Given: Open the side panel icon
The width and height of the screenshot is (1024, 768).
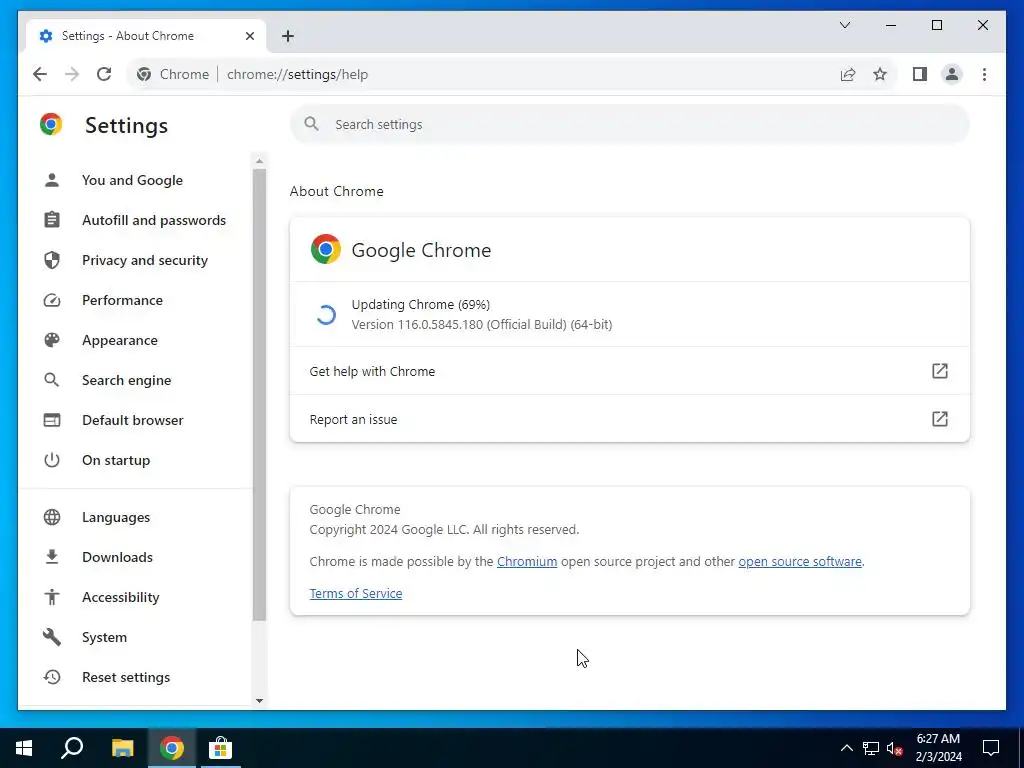Looking at the screenshot, I should [920, 74].
